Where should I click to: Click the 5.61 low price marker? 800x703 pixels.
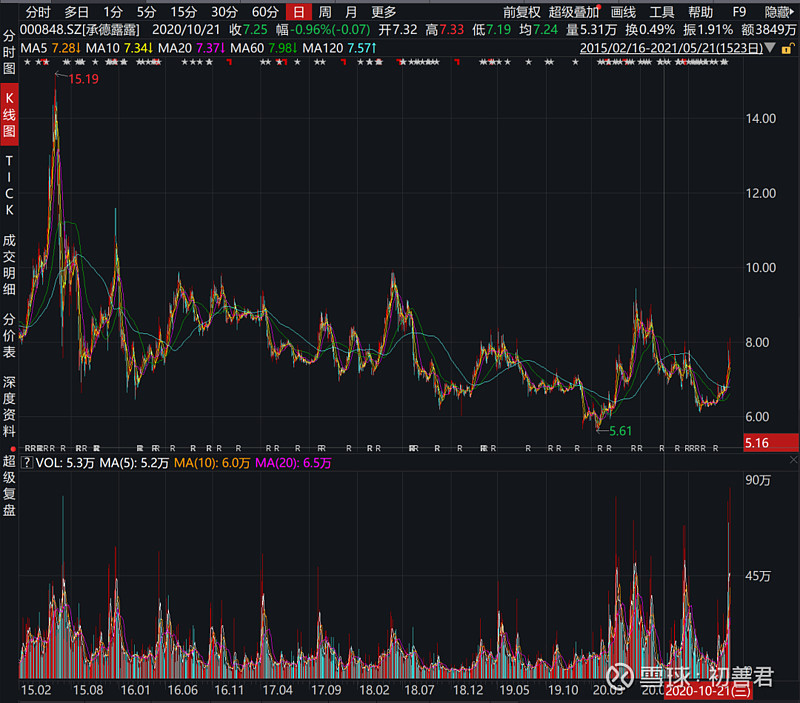pyautogui.click(x=620, y=431)
